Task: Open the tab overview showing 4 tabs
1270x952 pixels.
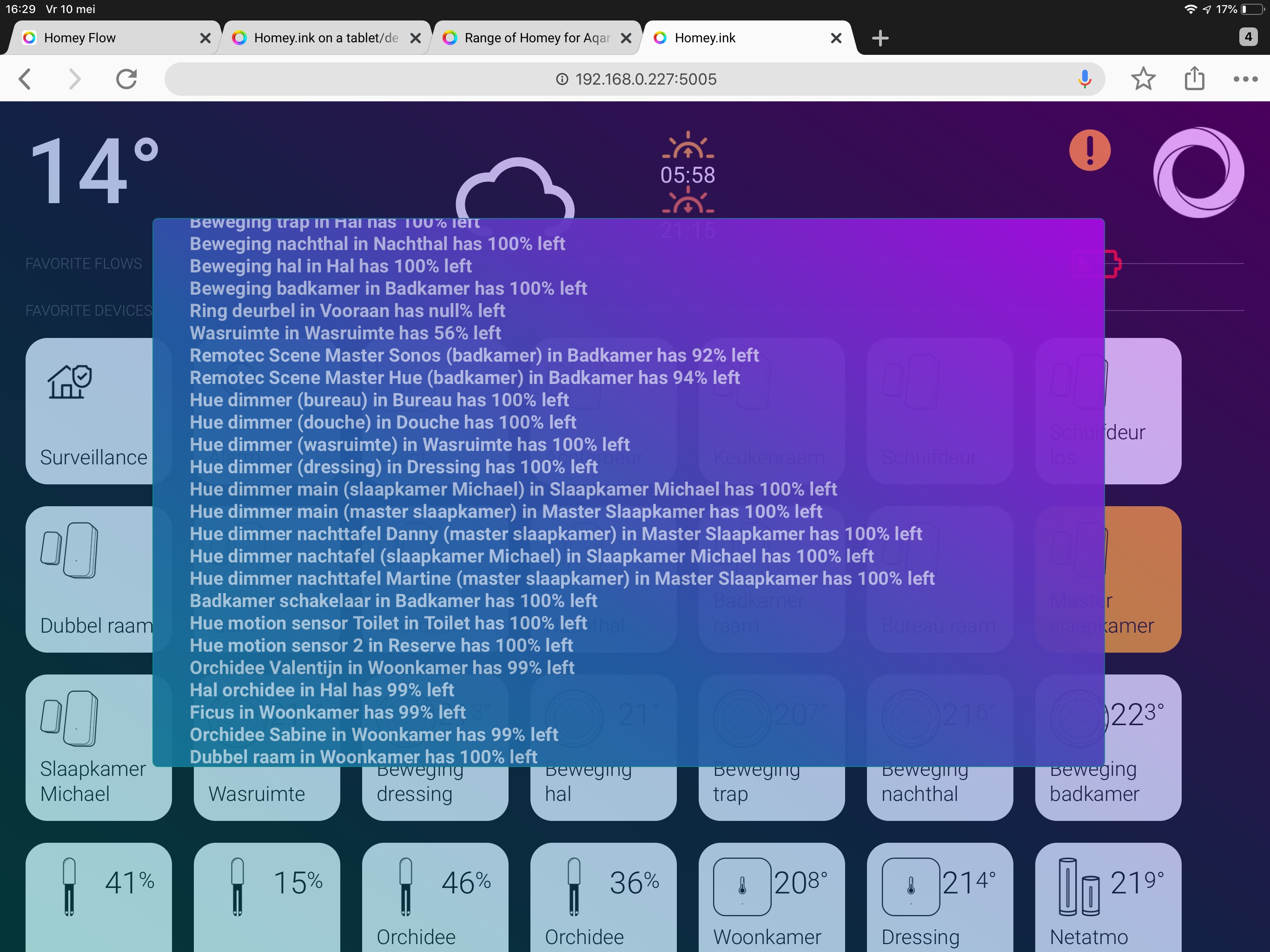Action: pyautogui.click(x=1246, y=37)
